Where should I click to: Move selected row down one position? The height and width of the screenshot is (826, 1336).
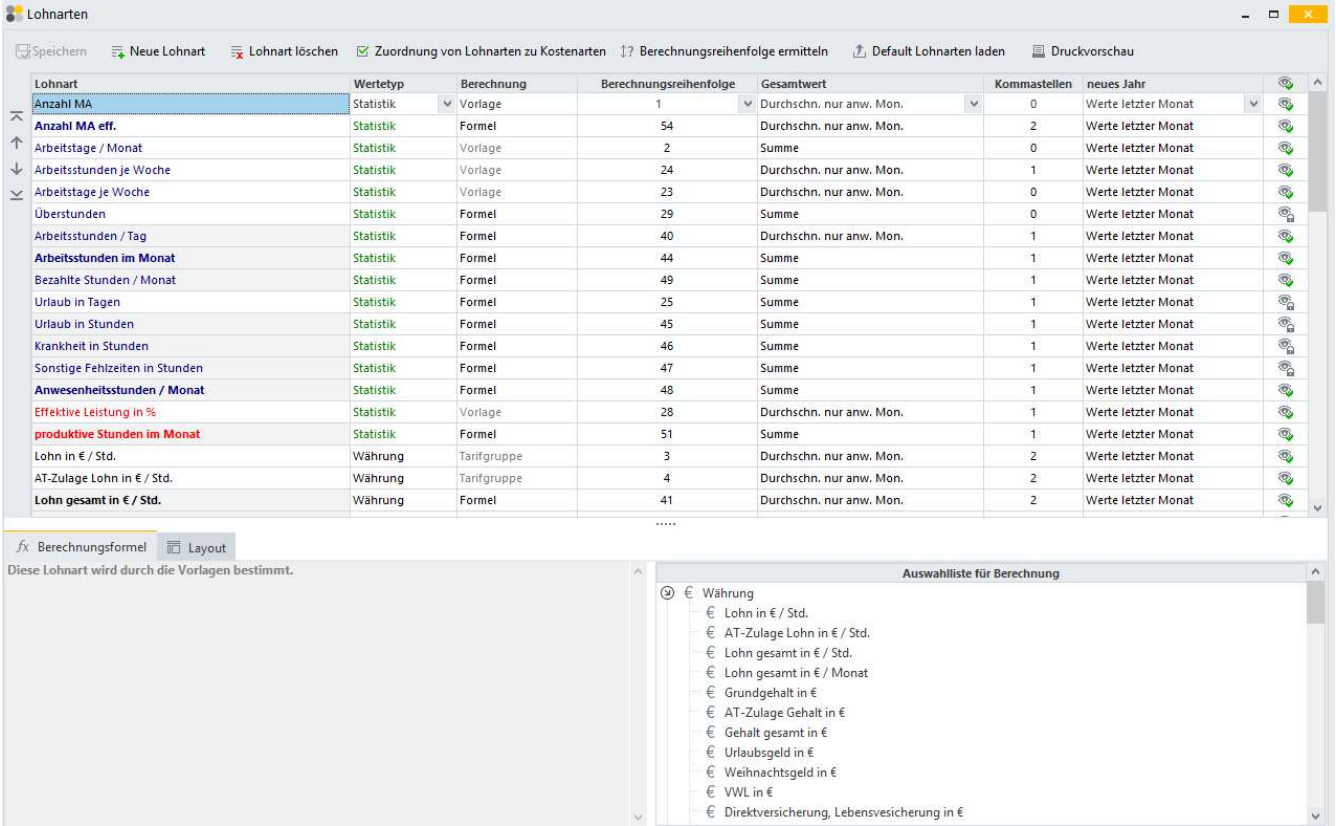pos(16,168)
